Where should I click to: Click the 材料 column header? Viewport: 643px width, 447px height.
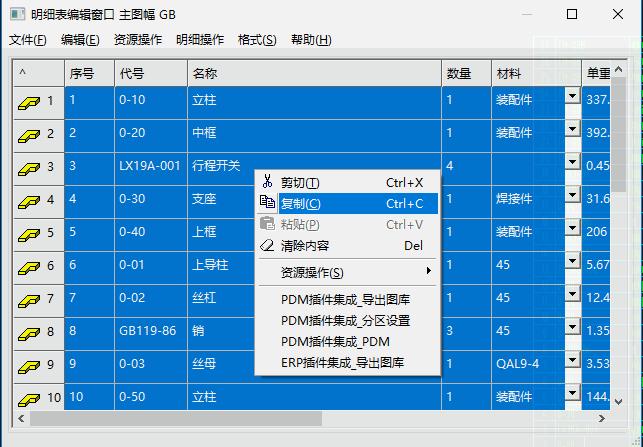tap(536, 73)
